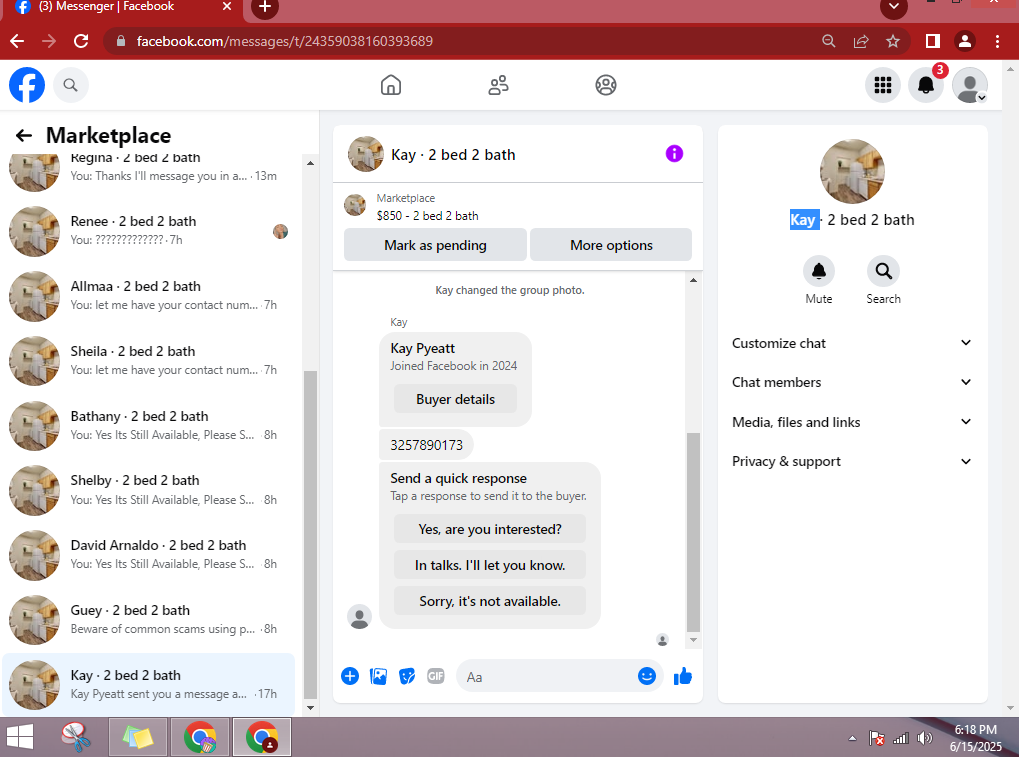Open Windows Start button

[x=19, y=738]
